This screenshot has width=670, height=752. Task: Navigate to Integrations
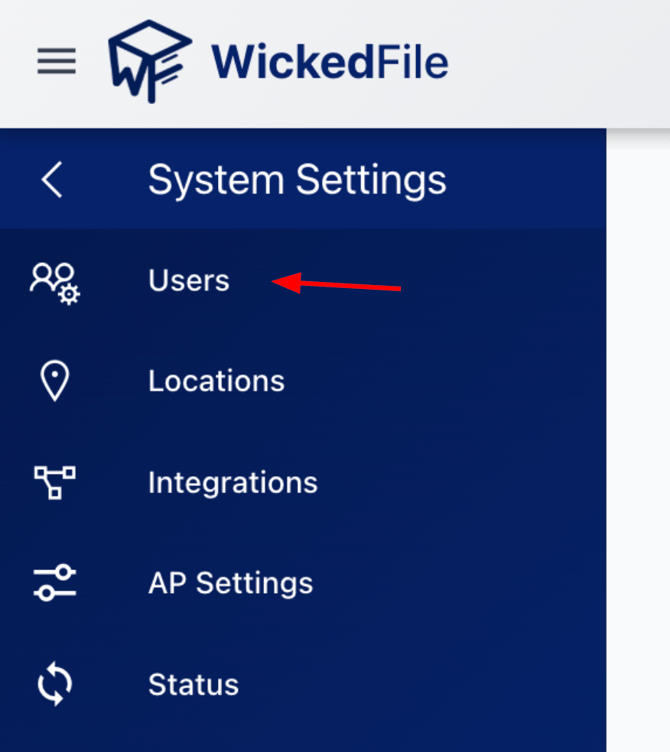[x=232, y=483]
